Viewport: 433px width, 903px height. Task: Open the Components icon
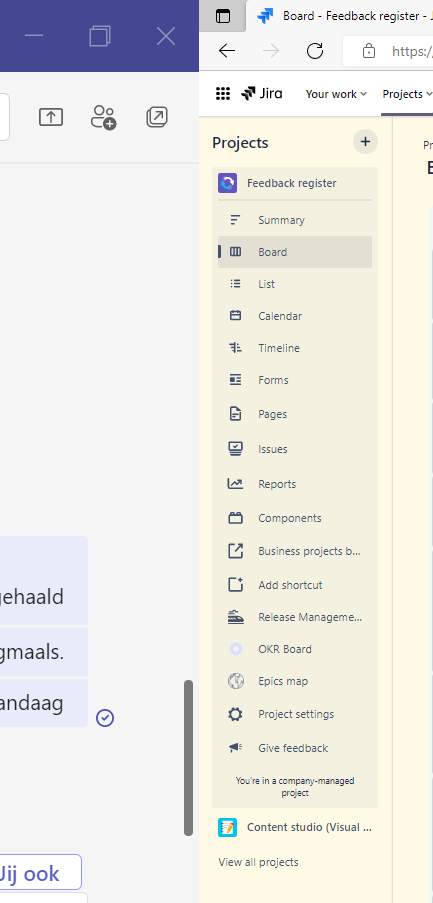click(236, 518)
